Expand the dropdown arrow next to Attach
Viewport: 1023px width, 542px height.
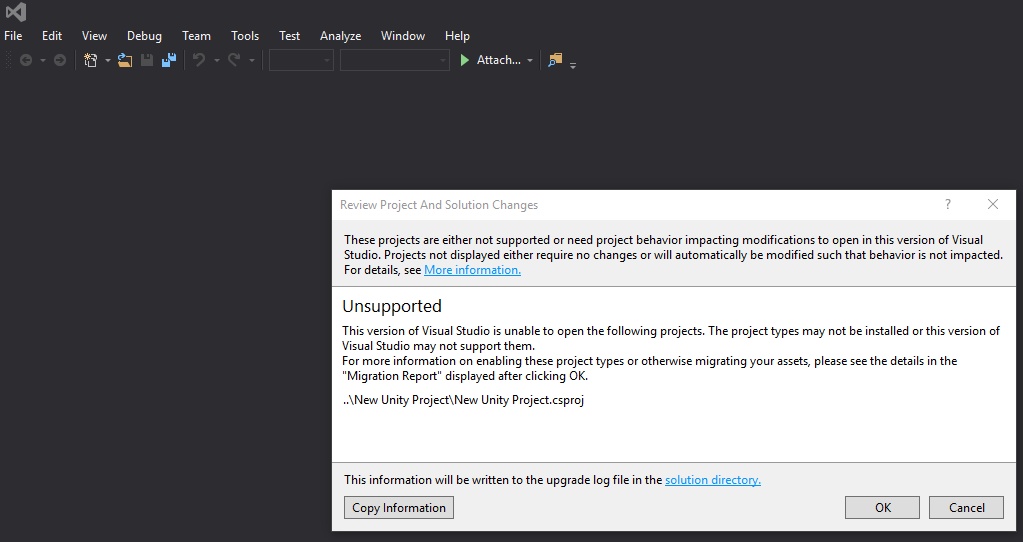(530, 61)
